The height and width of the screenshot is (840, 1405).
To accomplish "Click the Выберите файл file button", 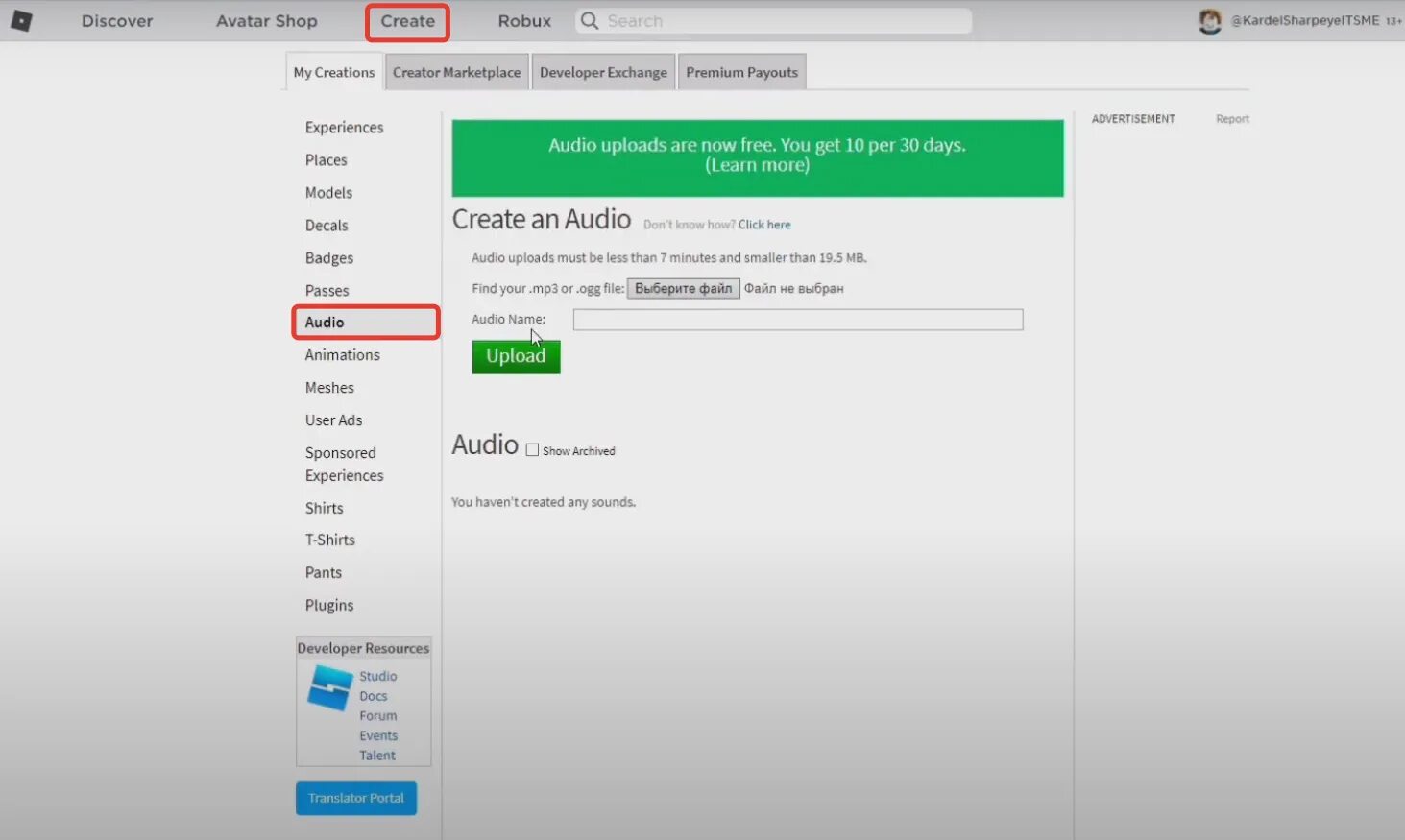I will [x=683, y=288].
